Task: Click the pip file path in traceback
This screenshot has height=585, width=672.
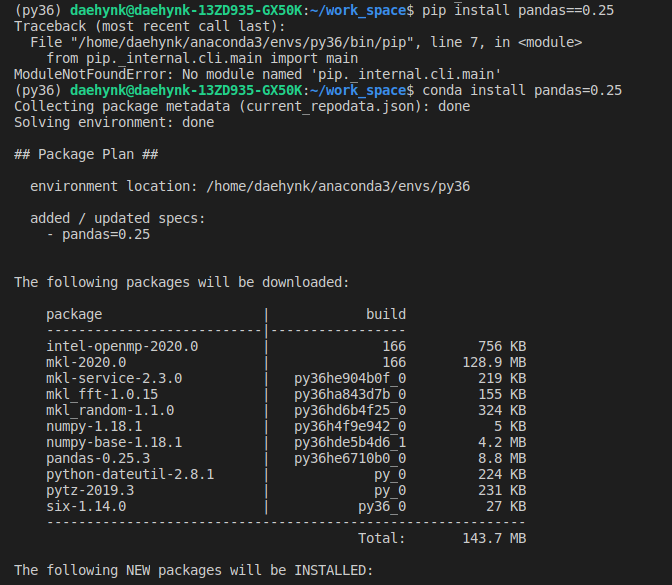Action: [240, 42]
